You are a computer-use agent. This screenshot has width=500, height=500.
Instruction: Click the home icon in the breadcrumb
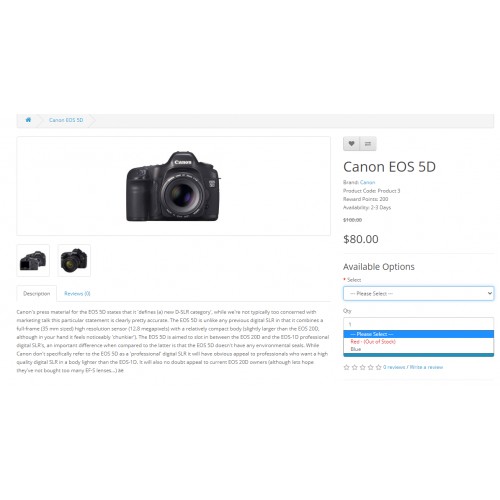(28, 120)
